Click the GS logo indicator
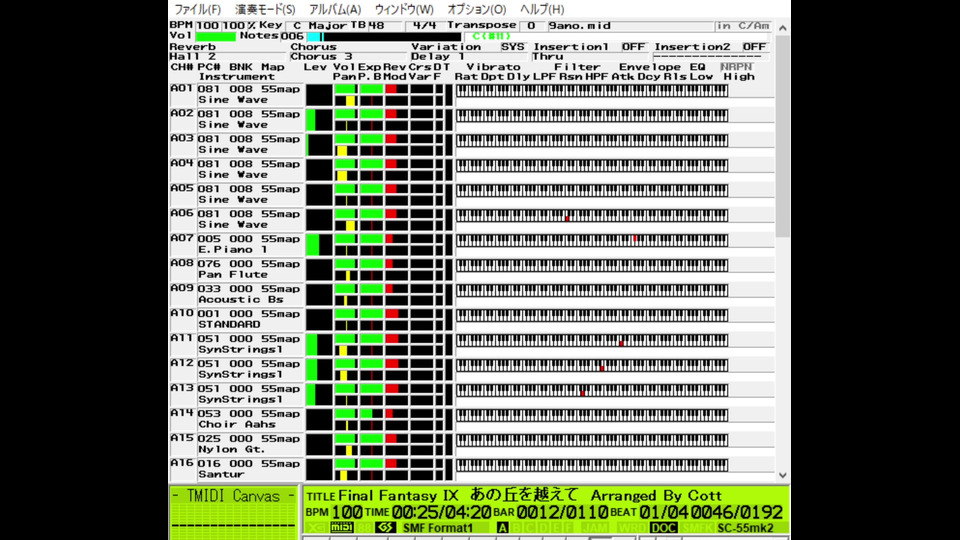This screenshot has height=540, width=960. [385, 528]
